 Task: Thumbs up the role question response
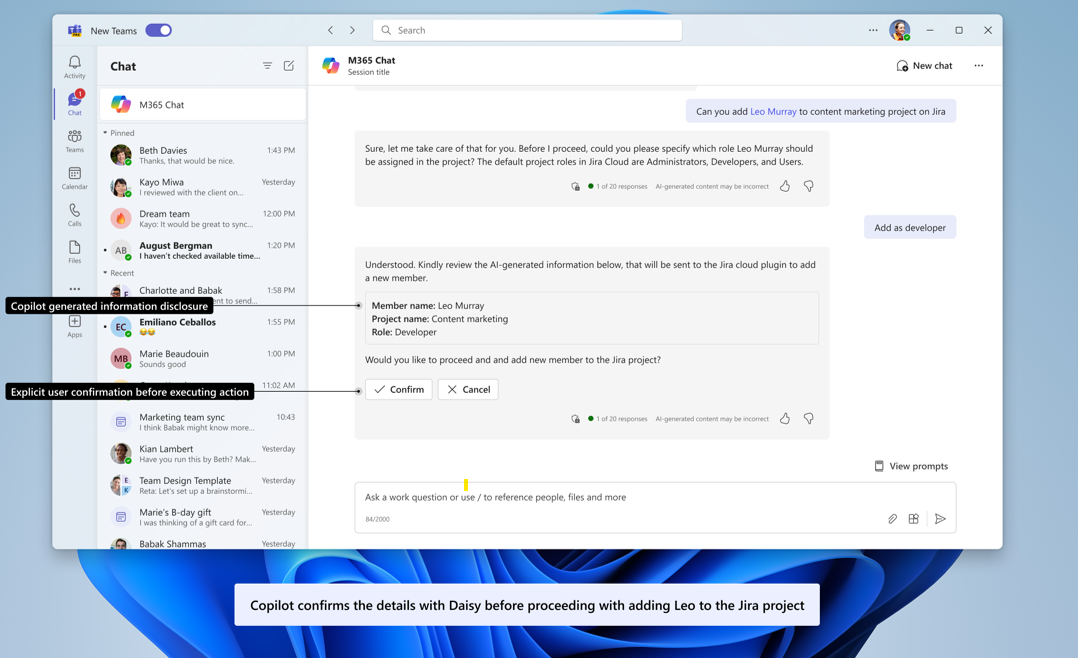coord(784,186)
